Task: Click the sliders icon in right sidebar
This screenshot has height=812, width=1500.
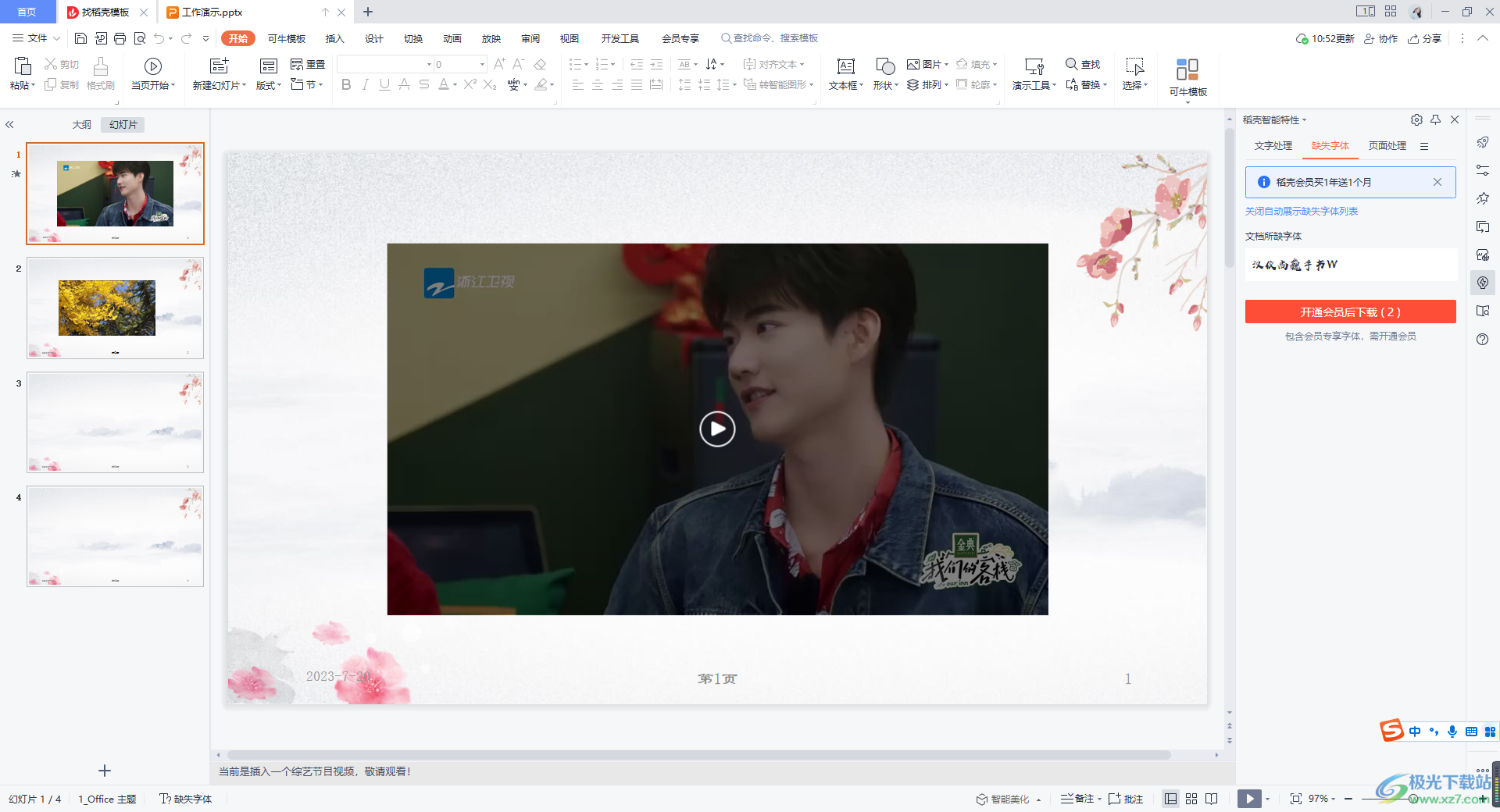Action: click(1483, 170)
